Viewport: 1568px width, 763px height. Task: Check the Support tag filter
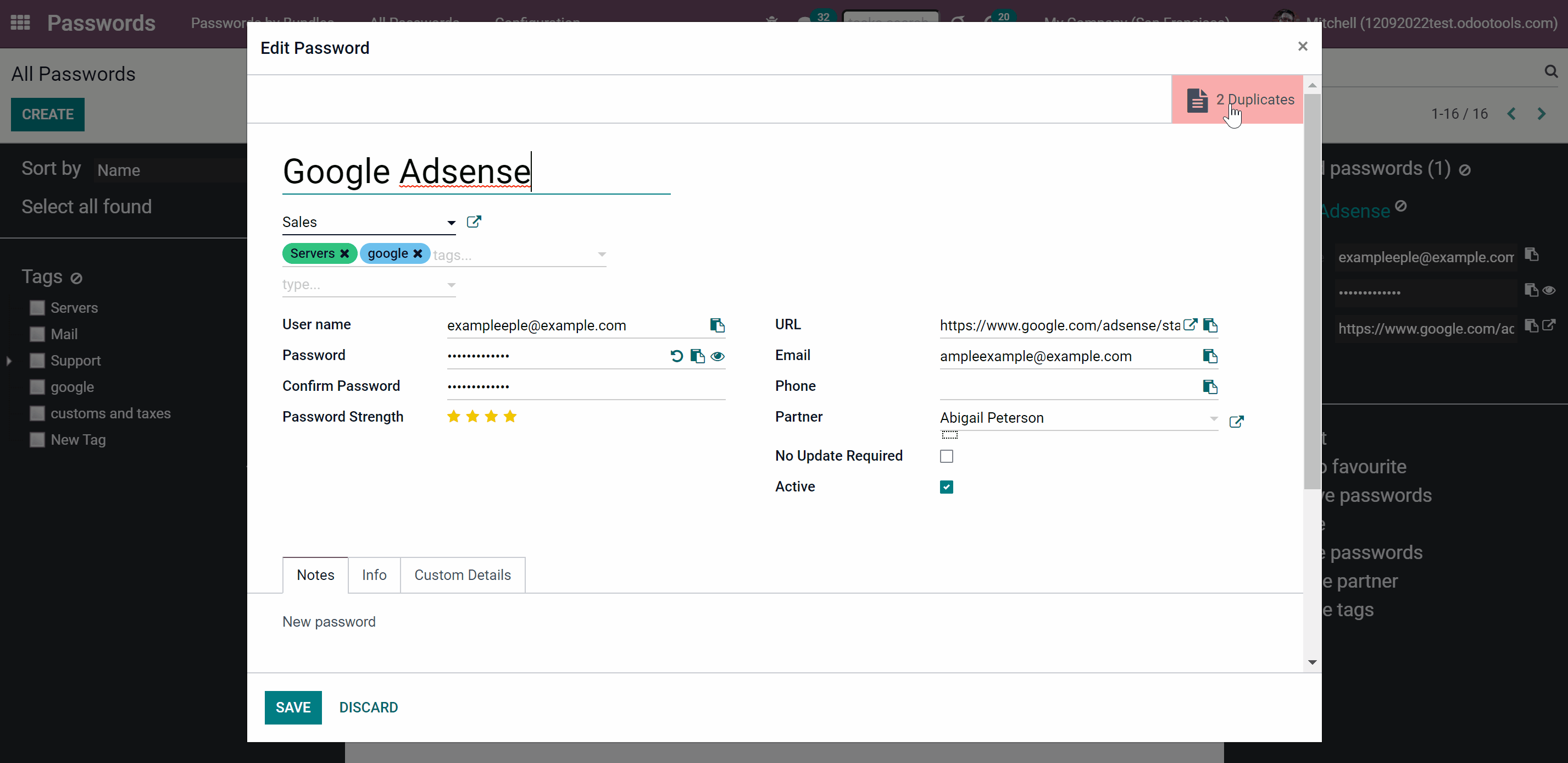click(x=37, y=361)
